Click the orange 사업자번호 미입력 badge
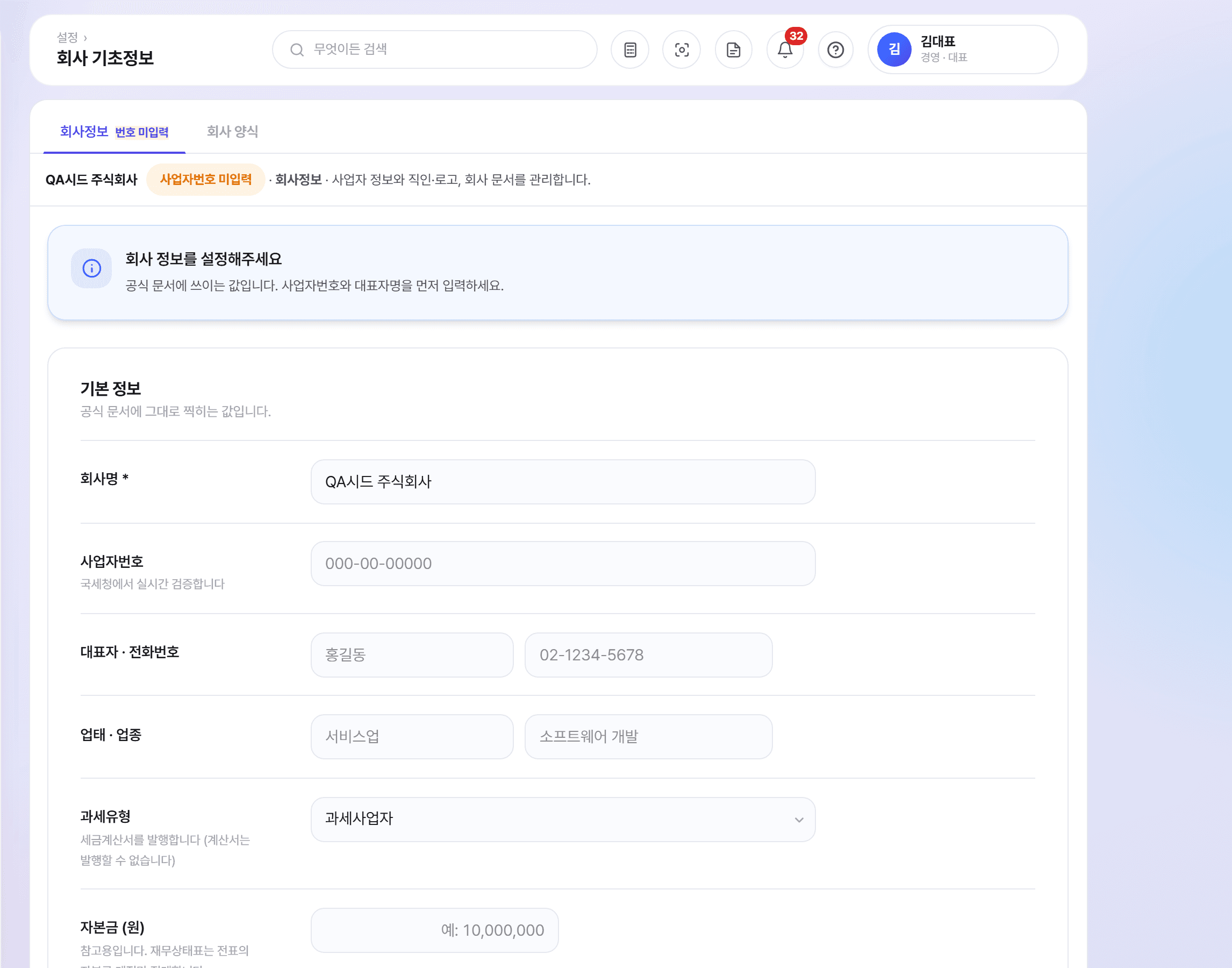The image size is (1232, 968). pyautogui.click(x=206, y=180)
